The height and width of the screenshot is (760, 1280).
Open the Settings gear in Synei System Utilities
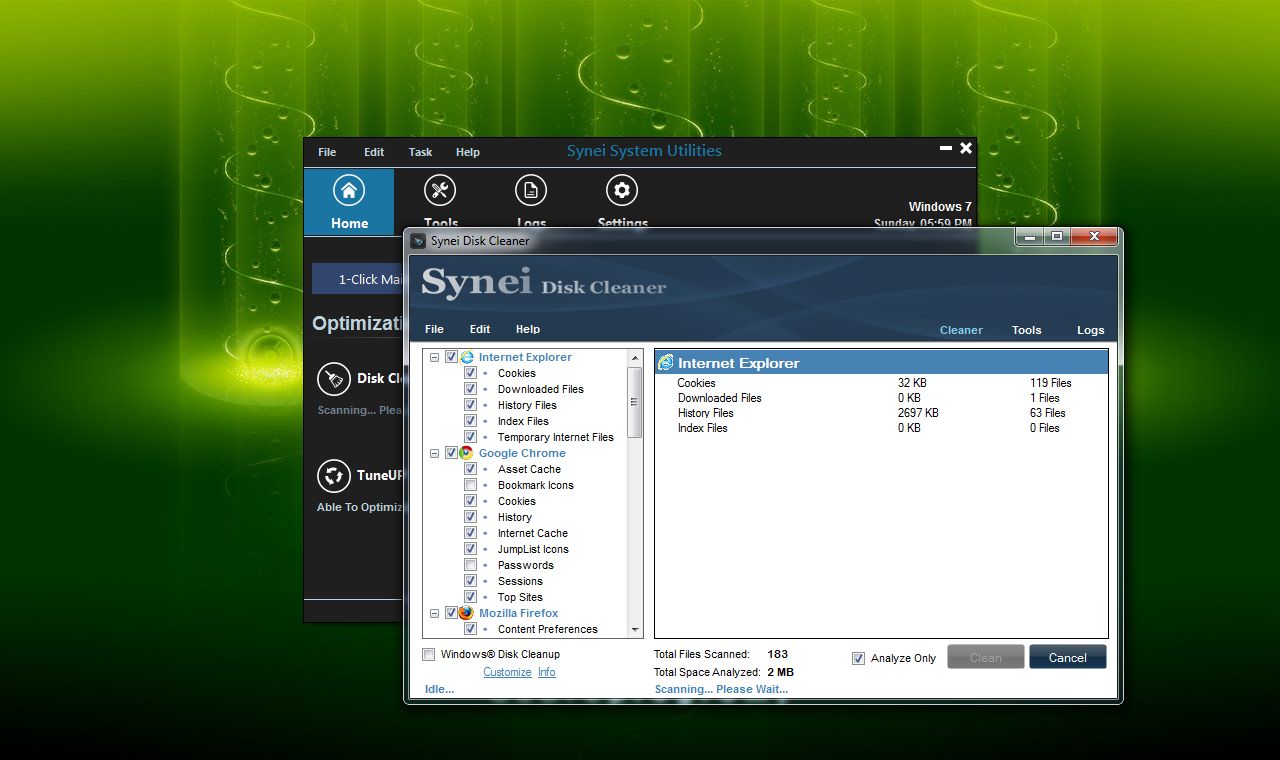coord(622,190)
